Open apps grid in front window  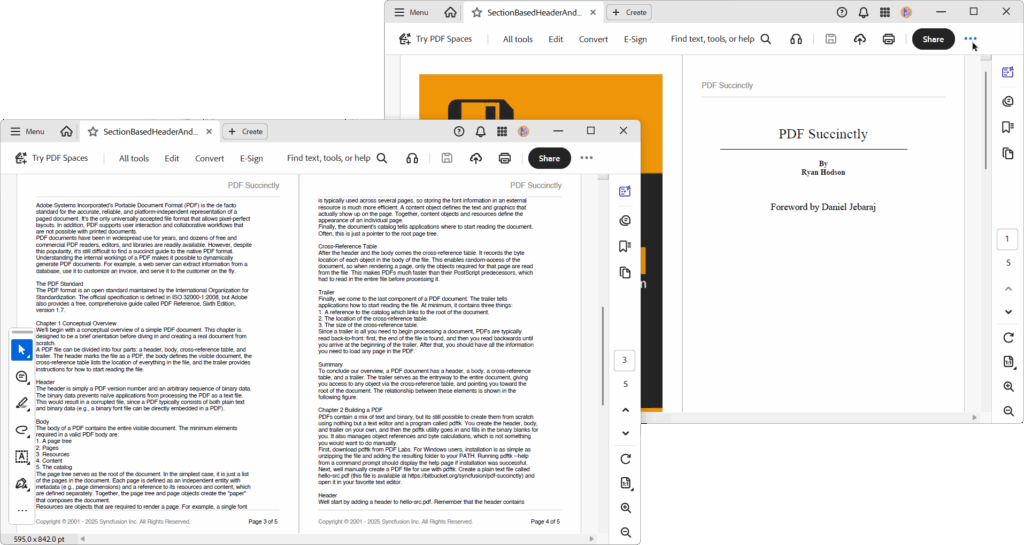(x=502, y=131)
